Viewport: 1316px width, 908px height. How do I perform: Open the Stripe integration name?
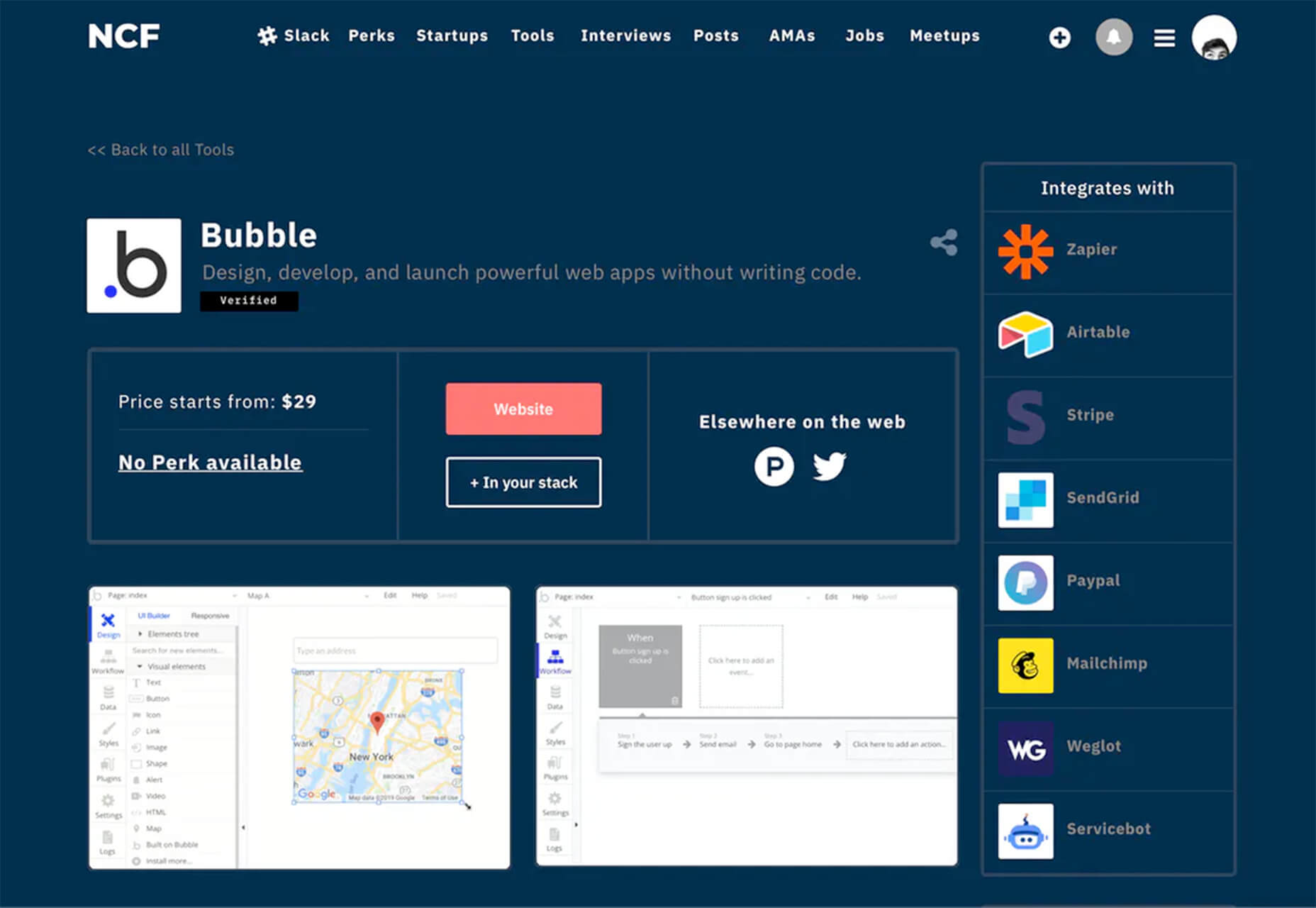tap(1090, 415)
